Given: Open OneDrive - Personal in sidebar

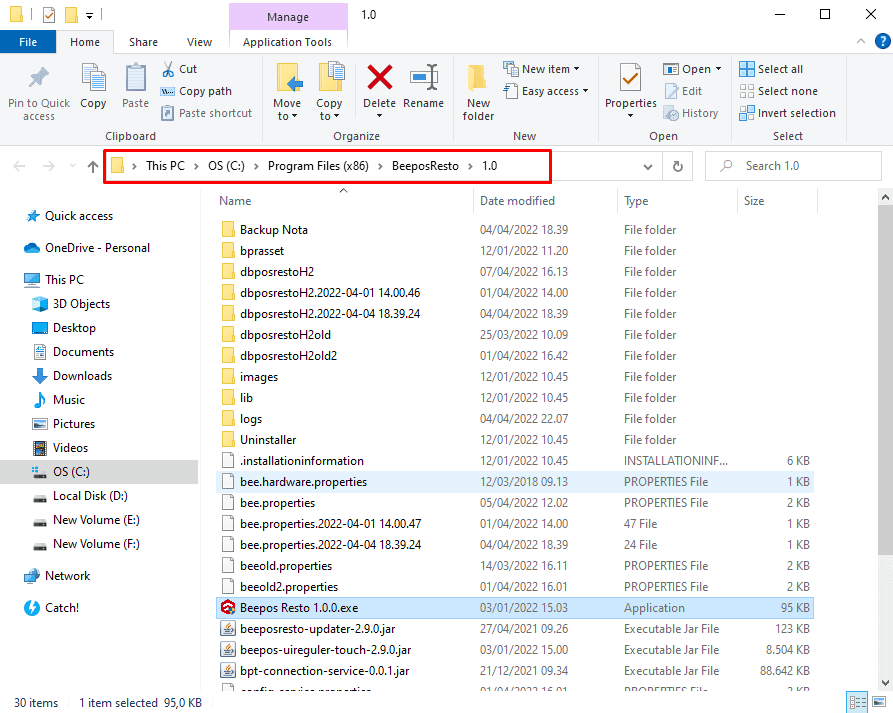Looking at the screenshot, I should point(87,248).
